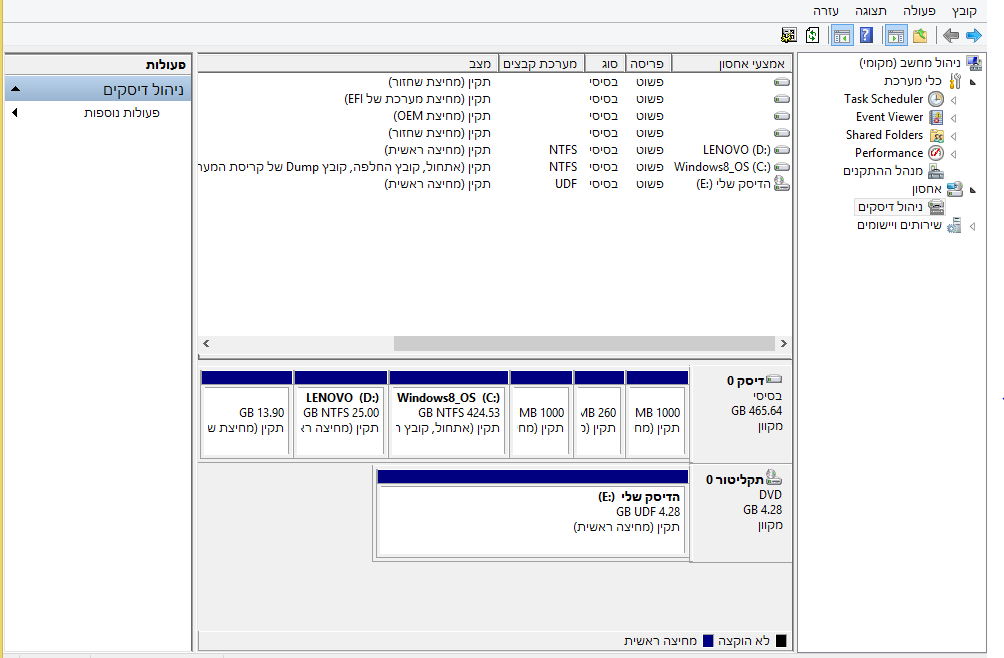
Task: Select the 13.90 GB recovery partition block
Action: tap(247, 413)
